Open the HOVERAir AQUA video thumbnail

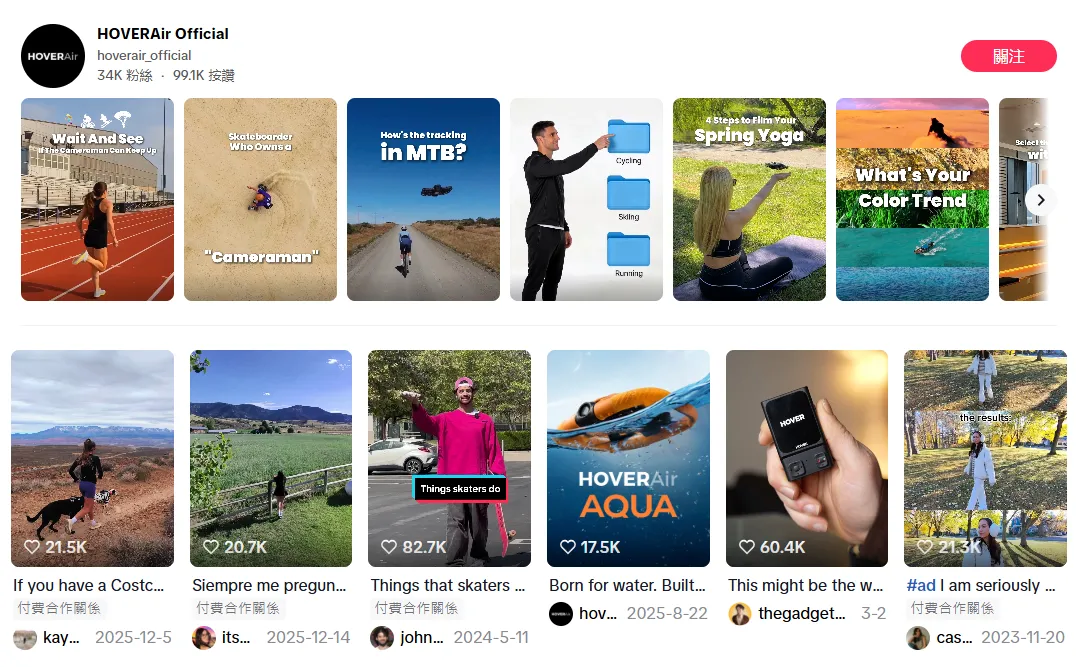coord(628,458)
